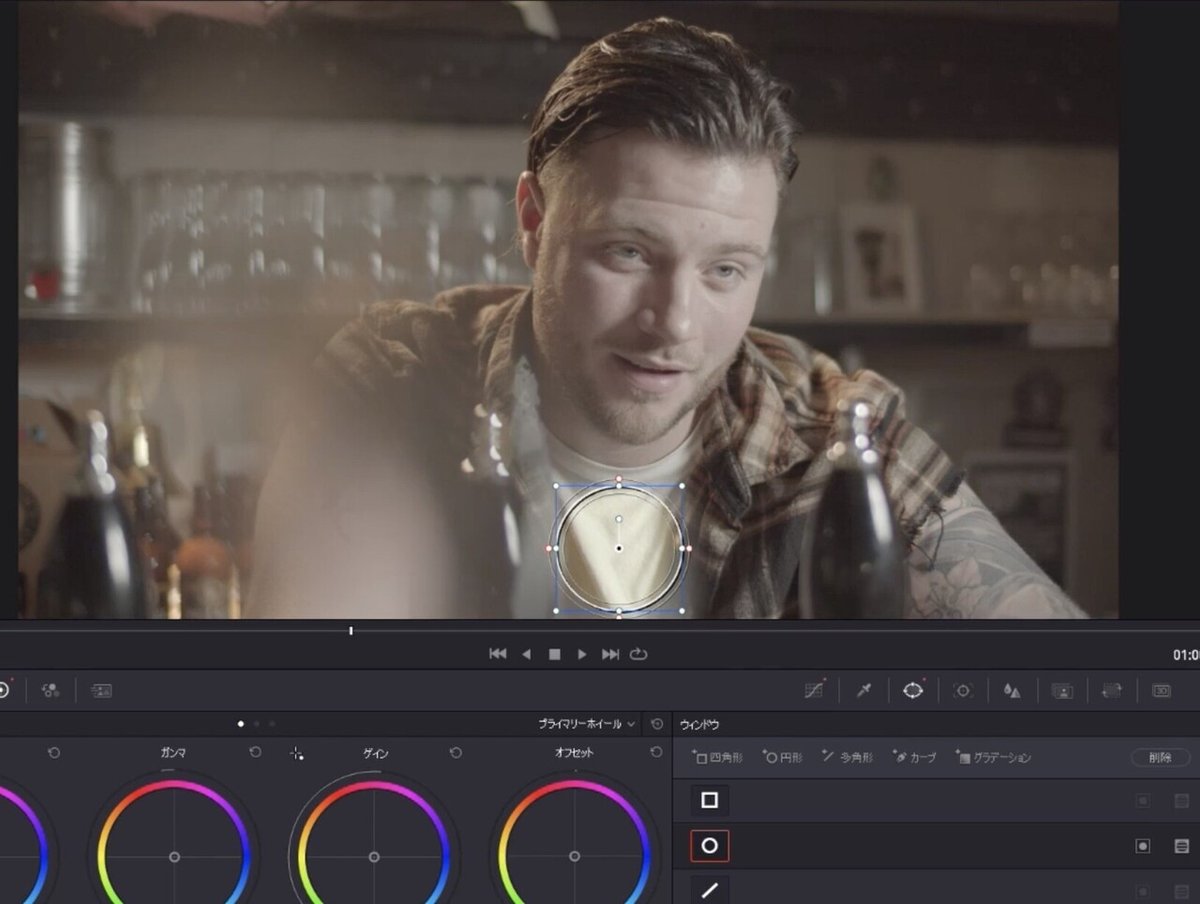Open the Qualifier eyedropper palette
The width and height of the screenshot is (1200, 904).
click(x=863, y=690)
